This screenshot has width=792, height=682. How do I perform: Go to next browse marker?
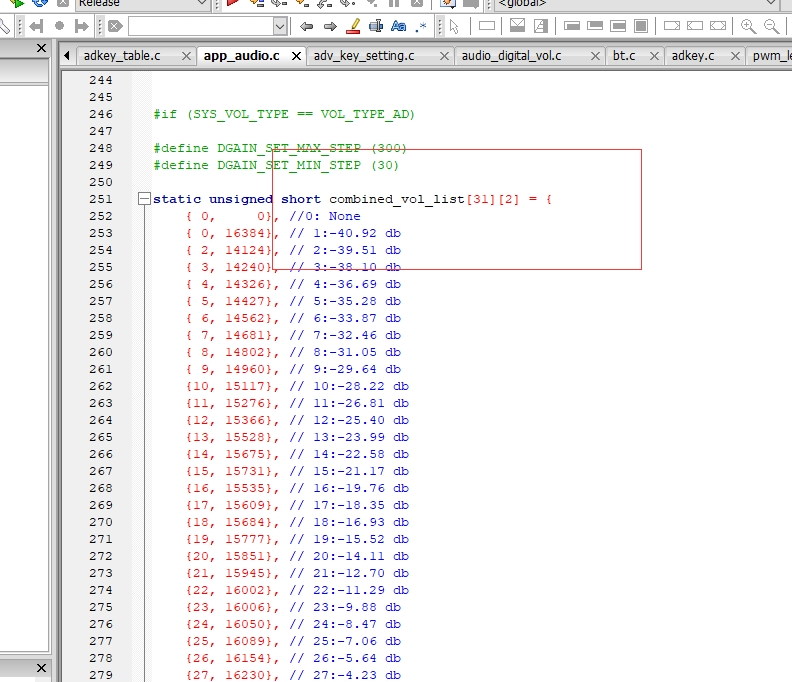coord(81,26)
